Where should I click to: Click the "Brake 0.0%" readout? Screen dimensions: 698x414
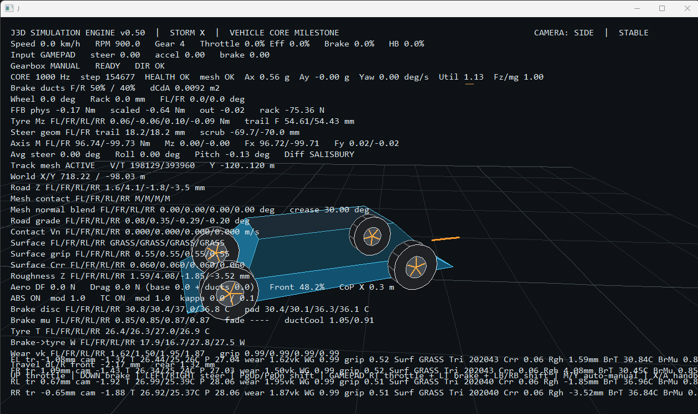point(349,44)
